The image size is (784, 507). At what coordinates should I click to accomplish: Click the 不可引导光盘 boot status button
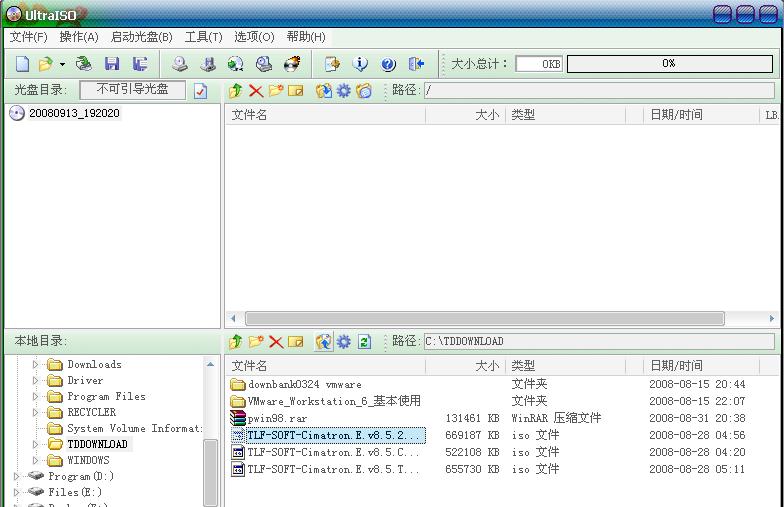coord(132,90)
